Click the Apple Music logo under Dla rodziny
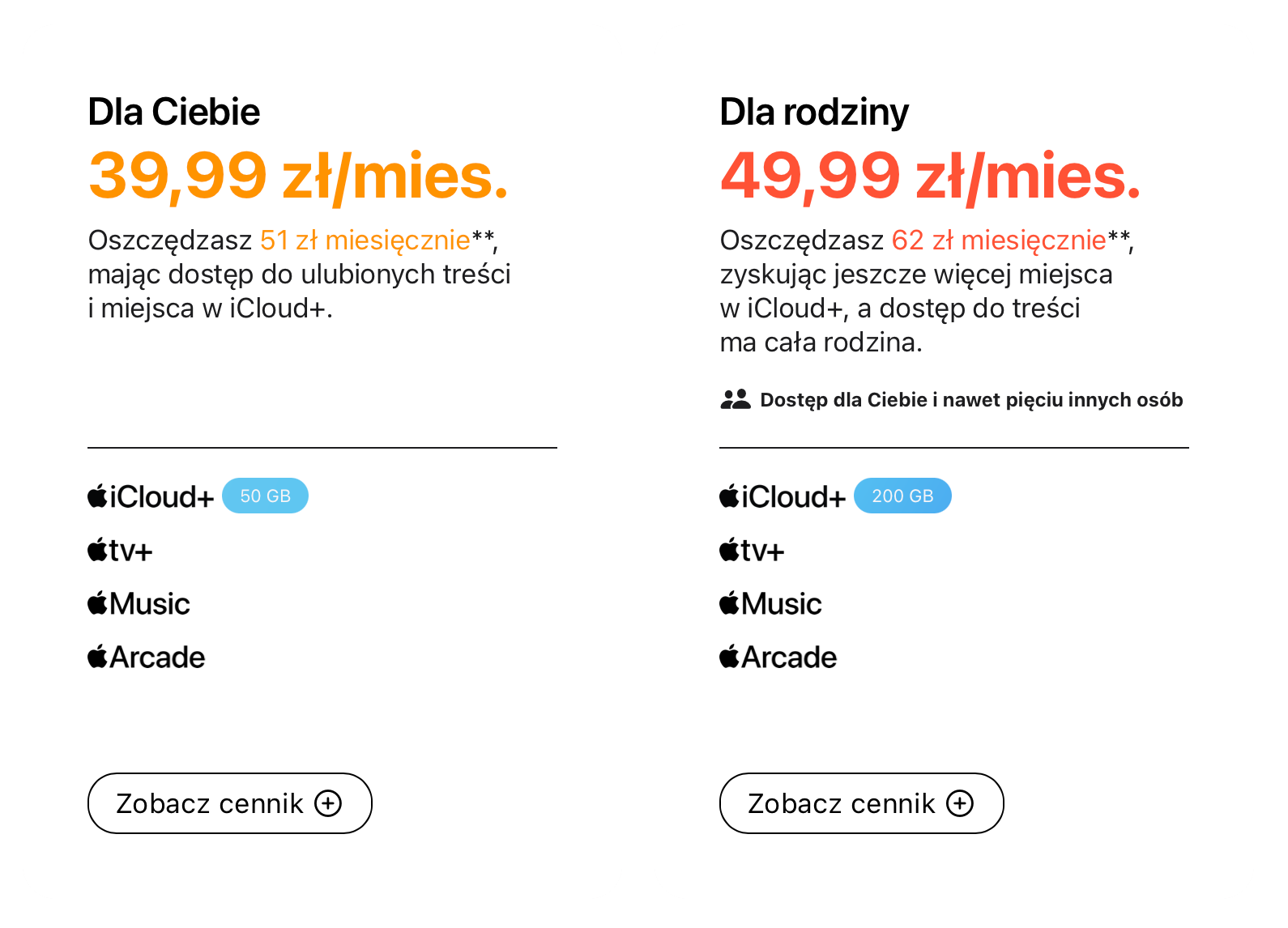 pos(770,603)
